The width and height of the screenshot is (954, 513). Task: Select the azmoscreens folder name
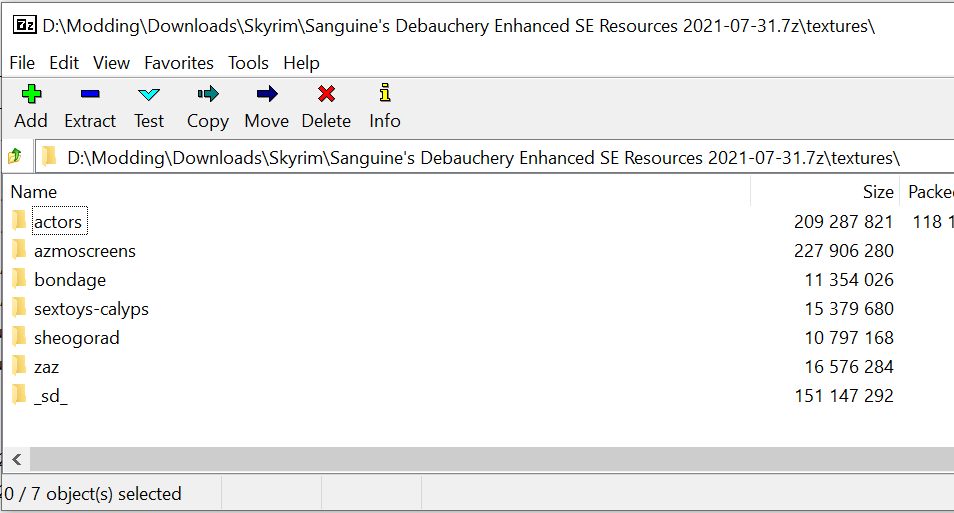click(x=85, y=251)
